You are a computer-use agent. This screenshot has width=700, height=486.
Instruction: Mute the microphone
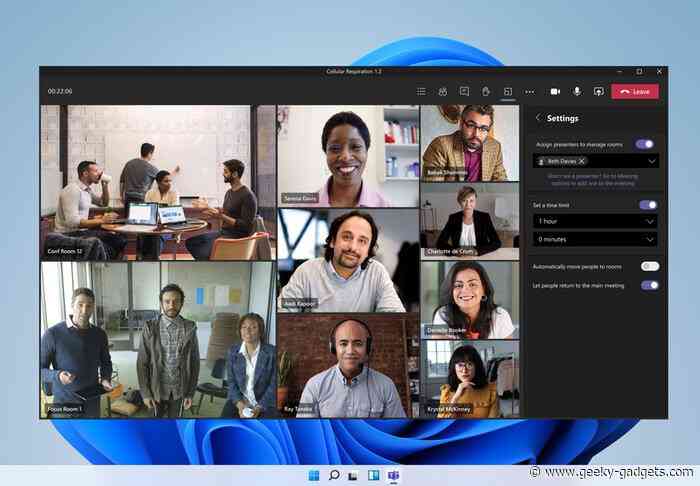[x=577, y=91]
